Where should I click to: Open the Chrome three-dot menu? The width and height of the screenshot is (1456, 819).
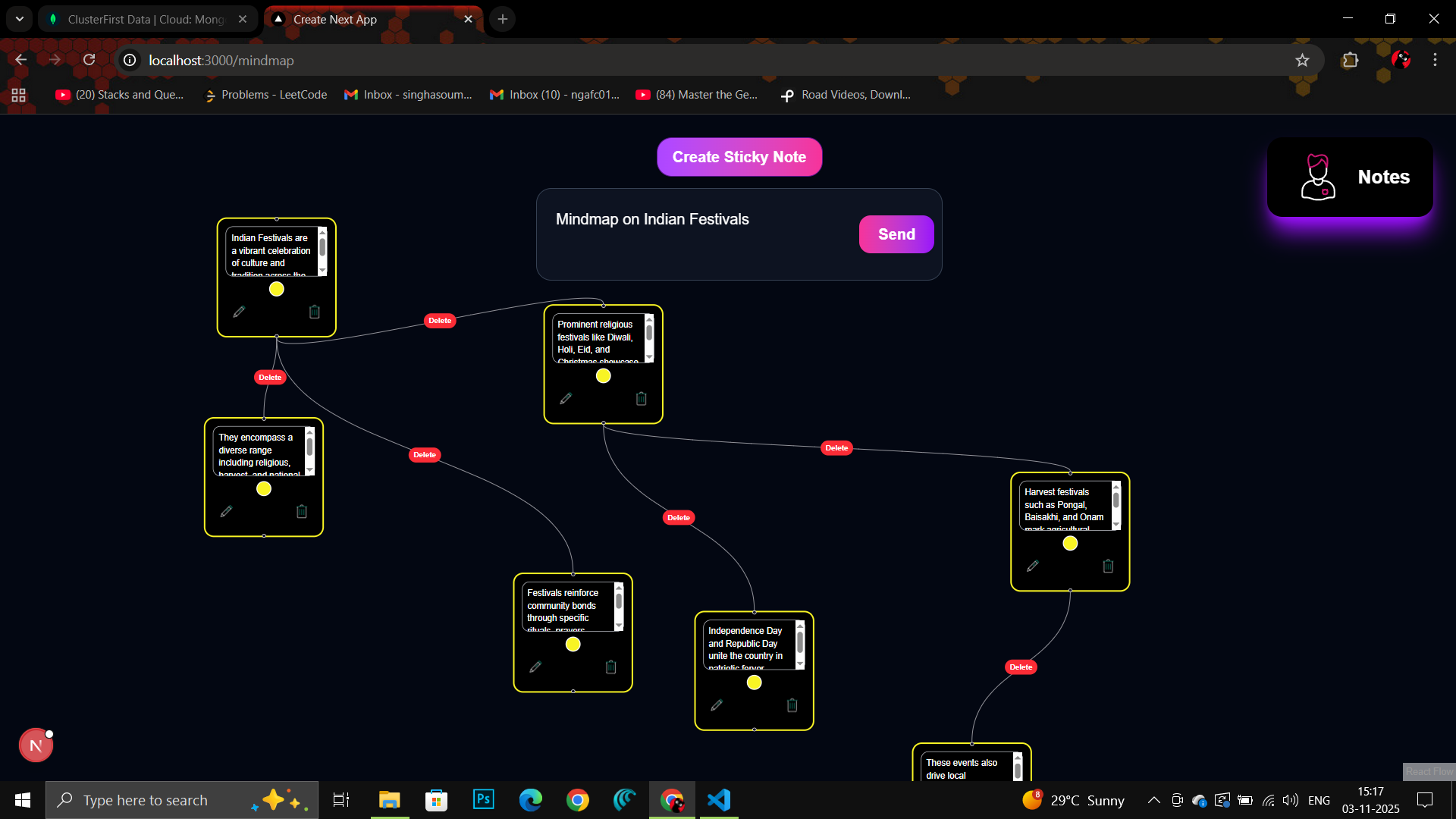pos(1435,60)
